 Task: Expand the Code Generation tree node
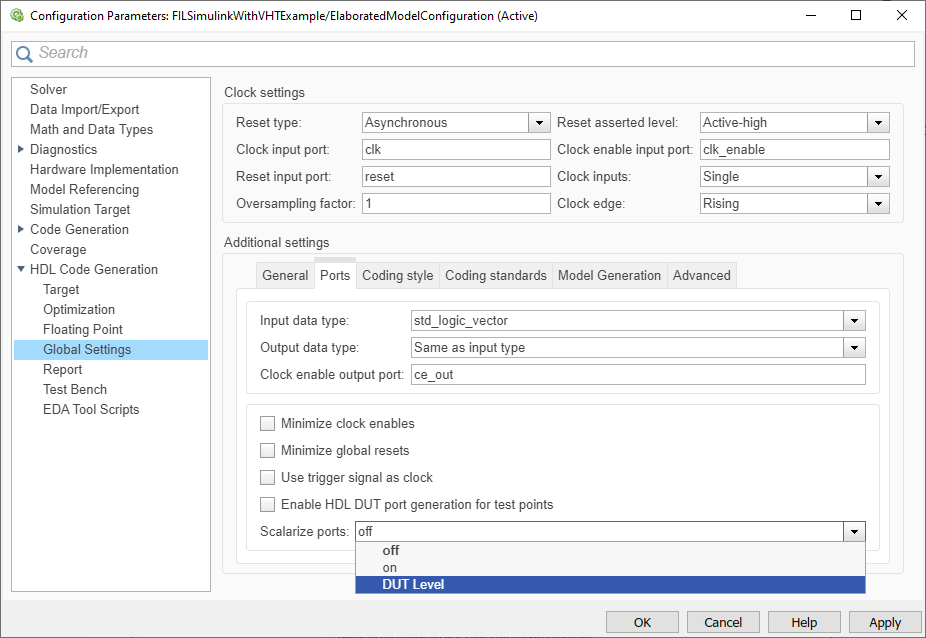click(21, 229)
